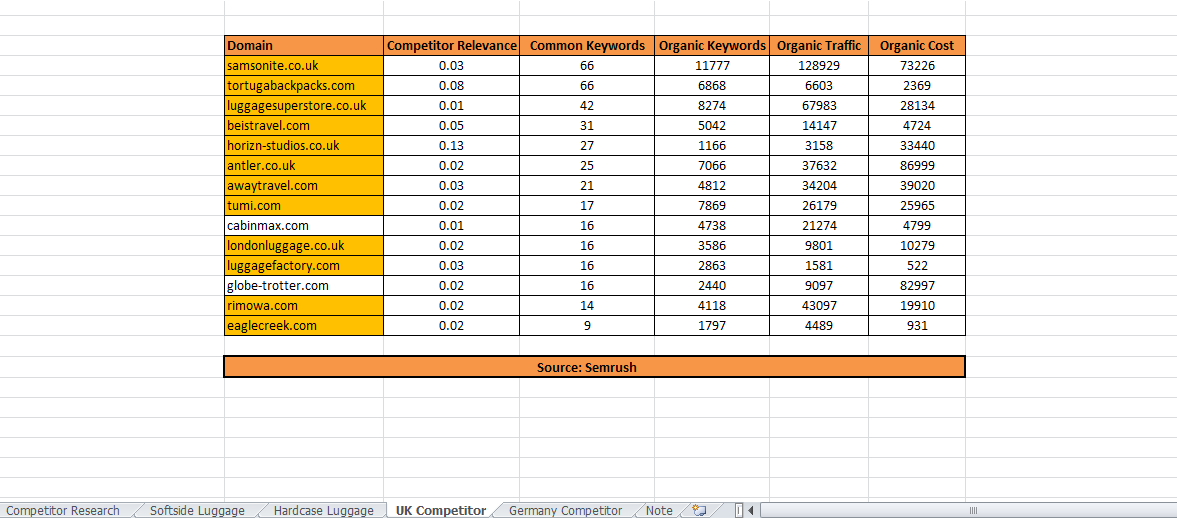Select common keywords value 14
Image resolution: width=1177 pixels, height=519 pixels.
click(x=587, y=306)
